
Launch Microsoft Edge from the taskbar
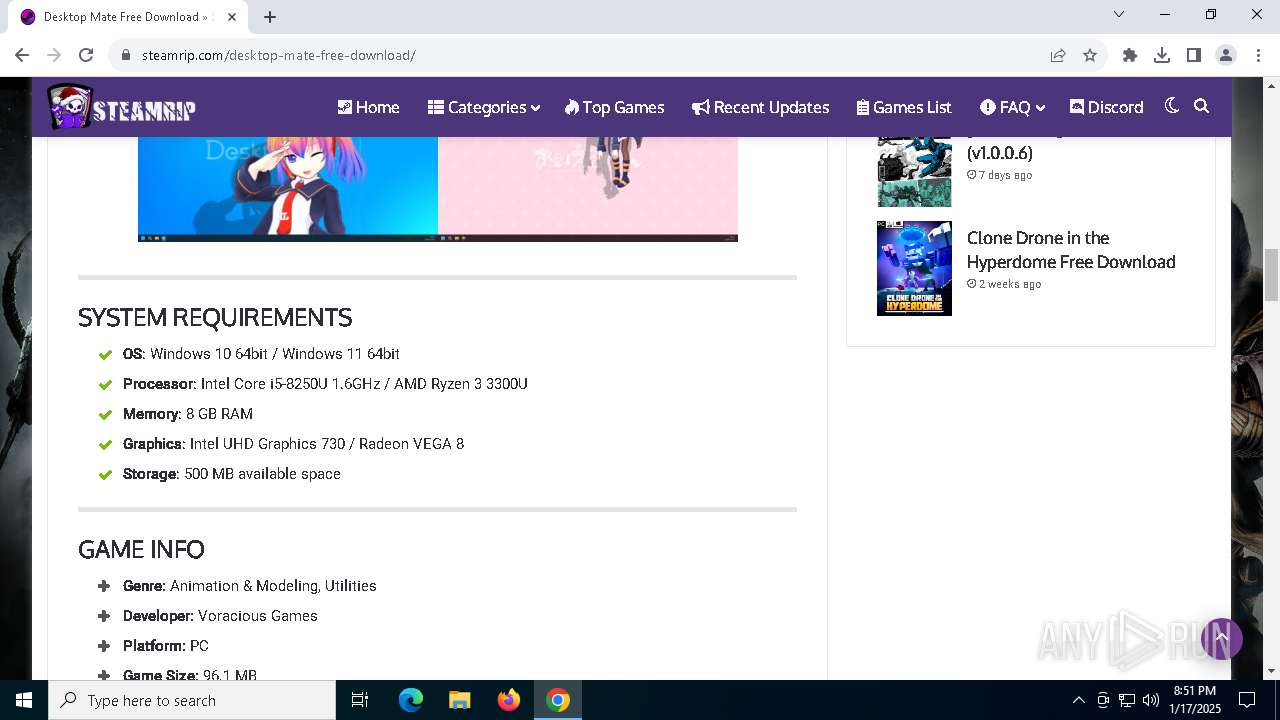click(411, 700)
